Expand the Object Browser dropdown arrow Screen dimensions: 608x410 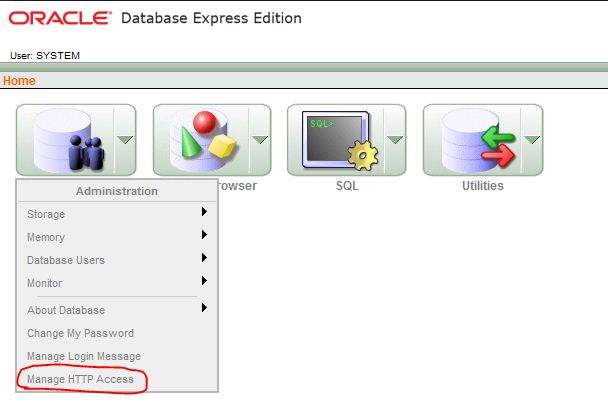pos(260,140)
